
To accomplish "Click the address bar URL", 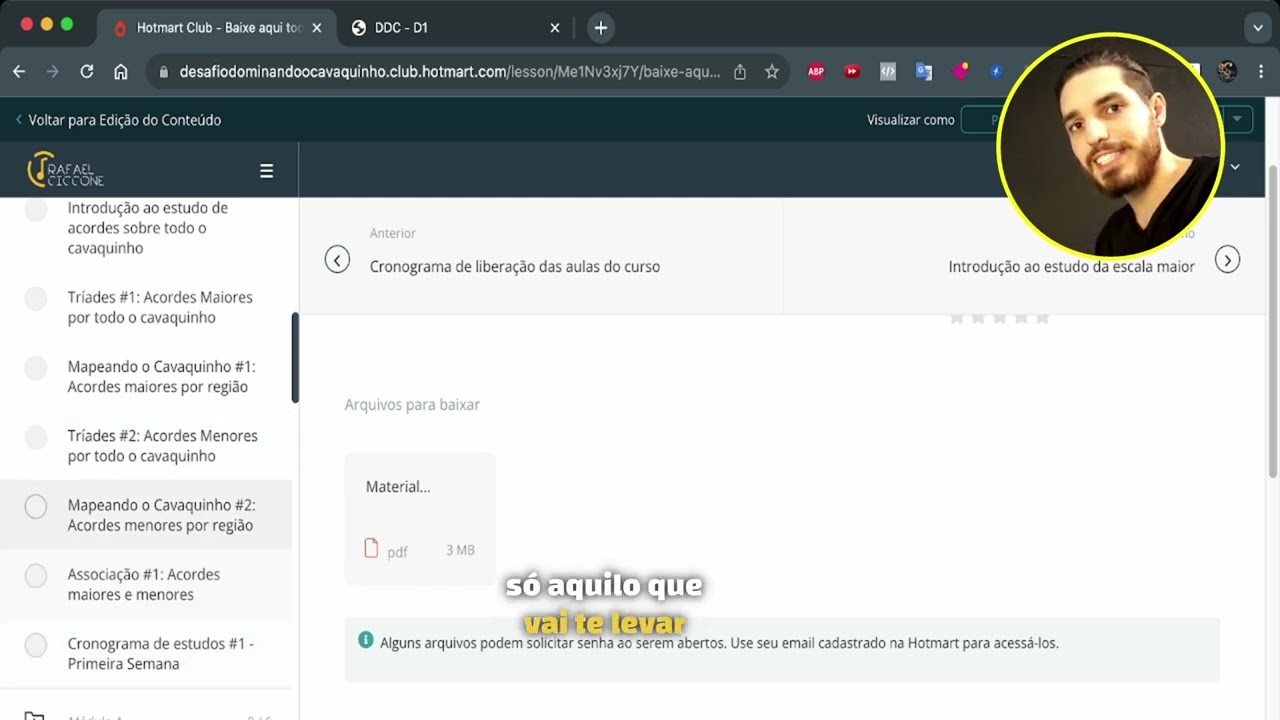I will pos(450,72).
